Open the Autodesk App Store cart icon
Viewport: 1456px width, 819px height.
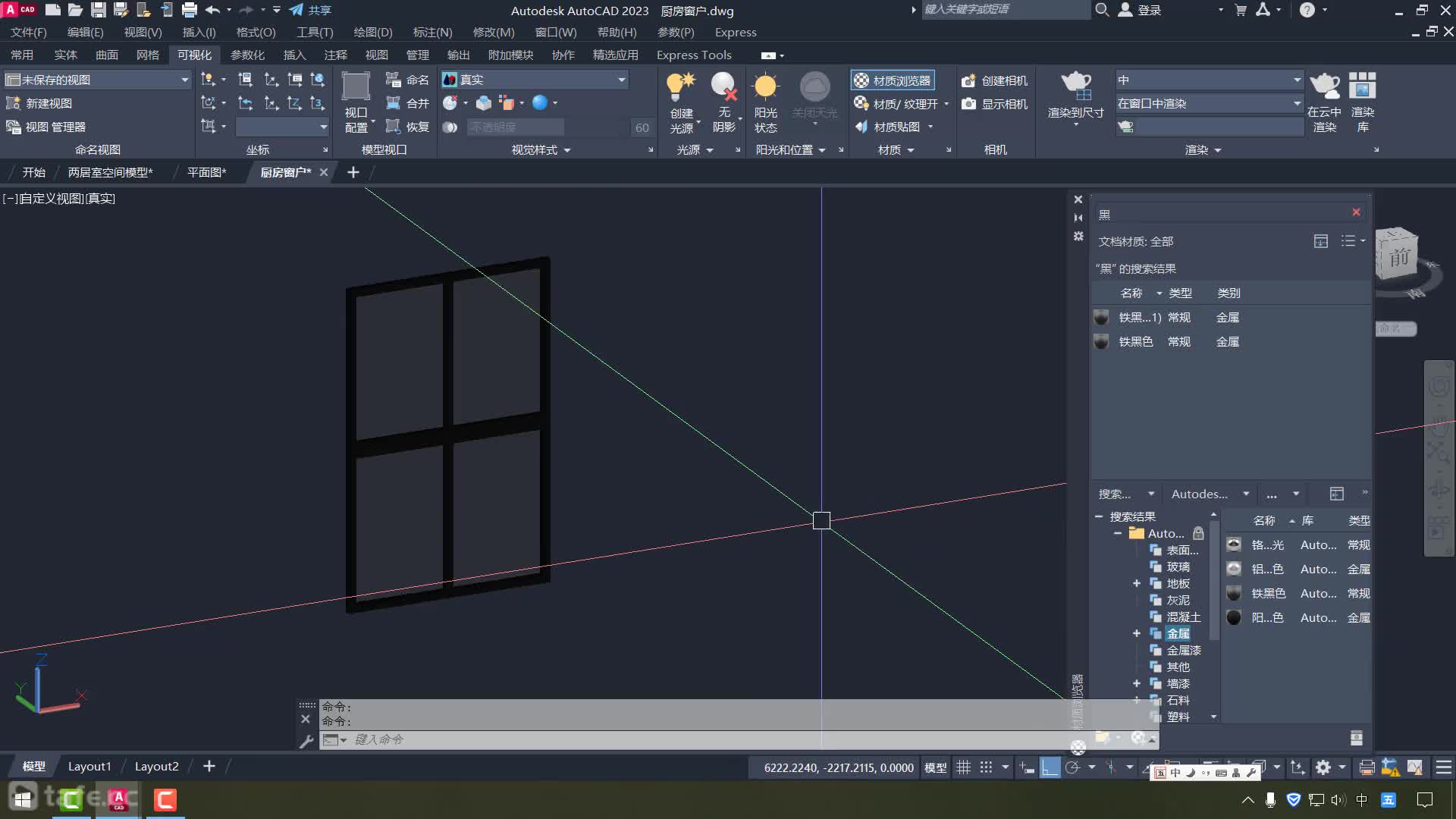(1241, 10)
